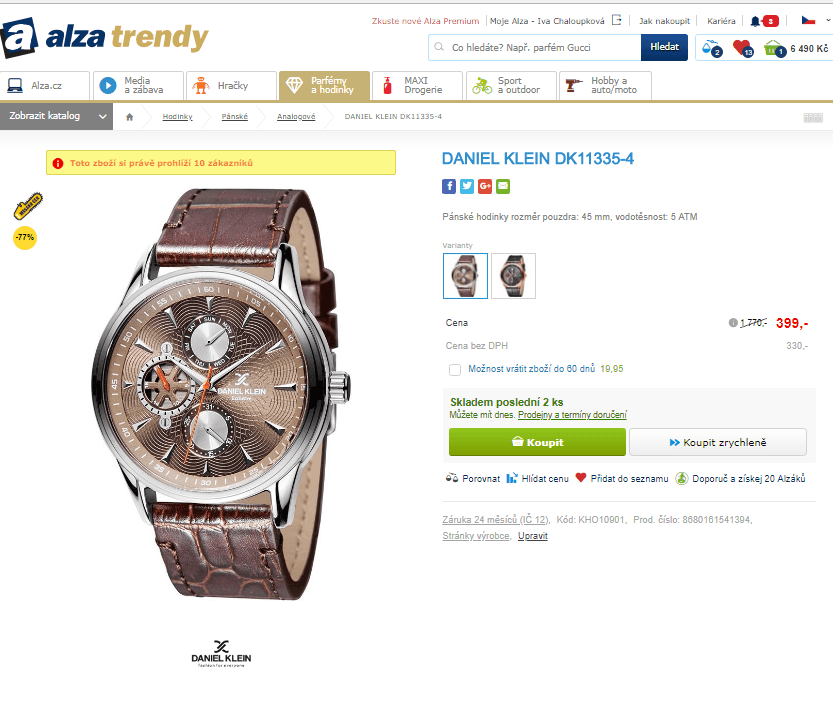
Task: Click the Koupit zrychleně button
Action: 718,442
